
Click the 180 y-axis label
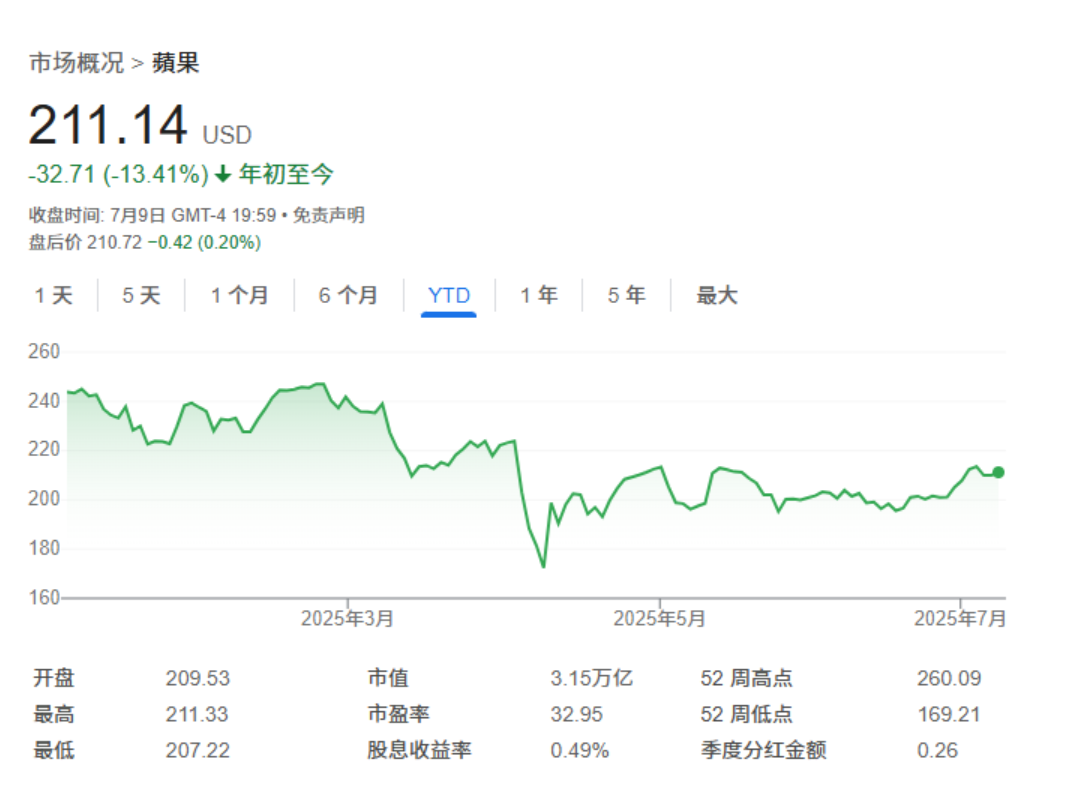(44, 548)
